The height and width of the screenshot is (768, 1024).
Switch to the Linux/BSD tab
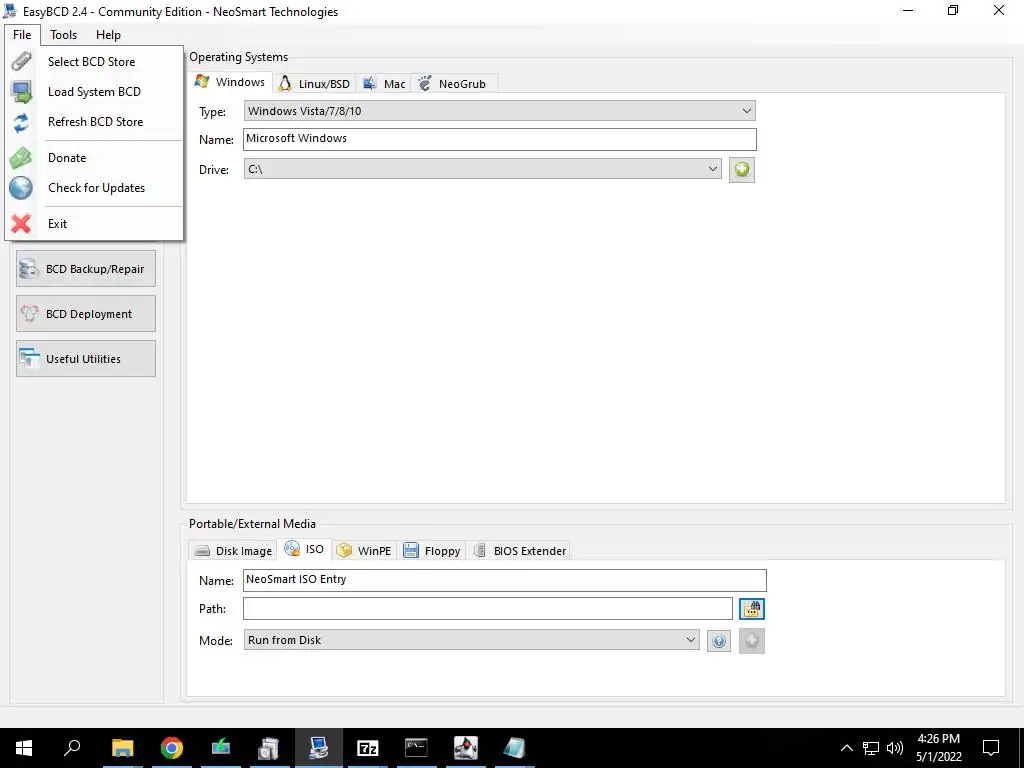pos(315,84)
